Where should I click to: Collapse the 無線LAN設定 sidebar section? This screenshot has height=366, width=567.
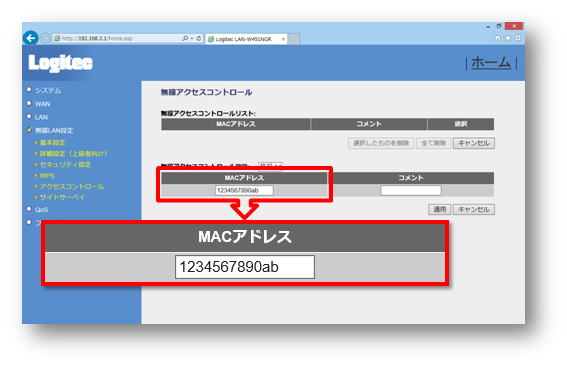click(54, 130)
